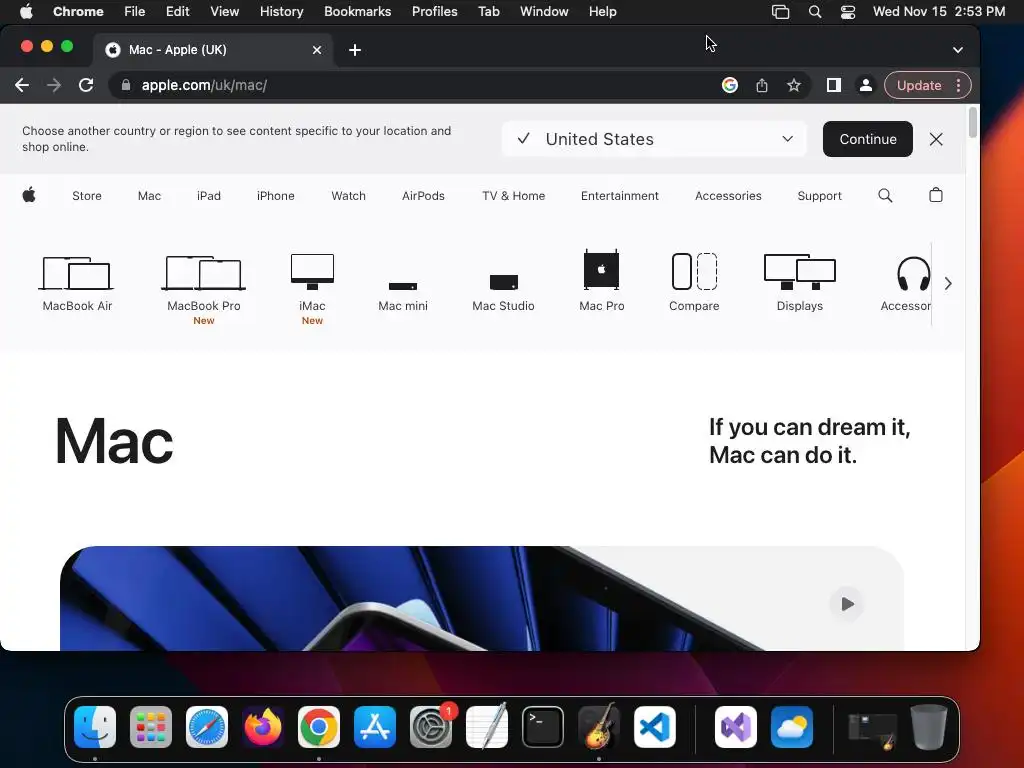Open System Settings in the Dock

coord(431,727)
